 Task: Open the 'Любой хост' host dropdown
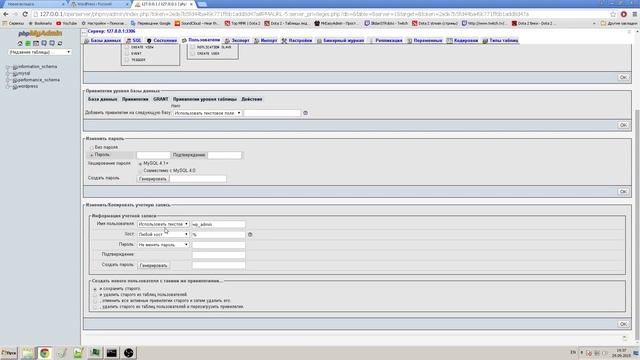point(163,235)
